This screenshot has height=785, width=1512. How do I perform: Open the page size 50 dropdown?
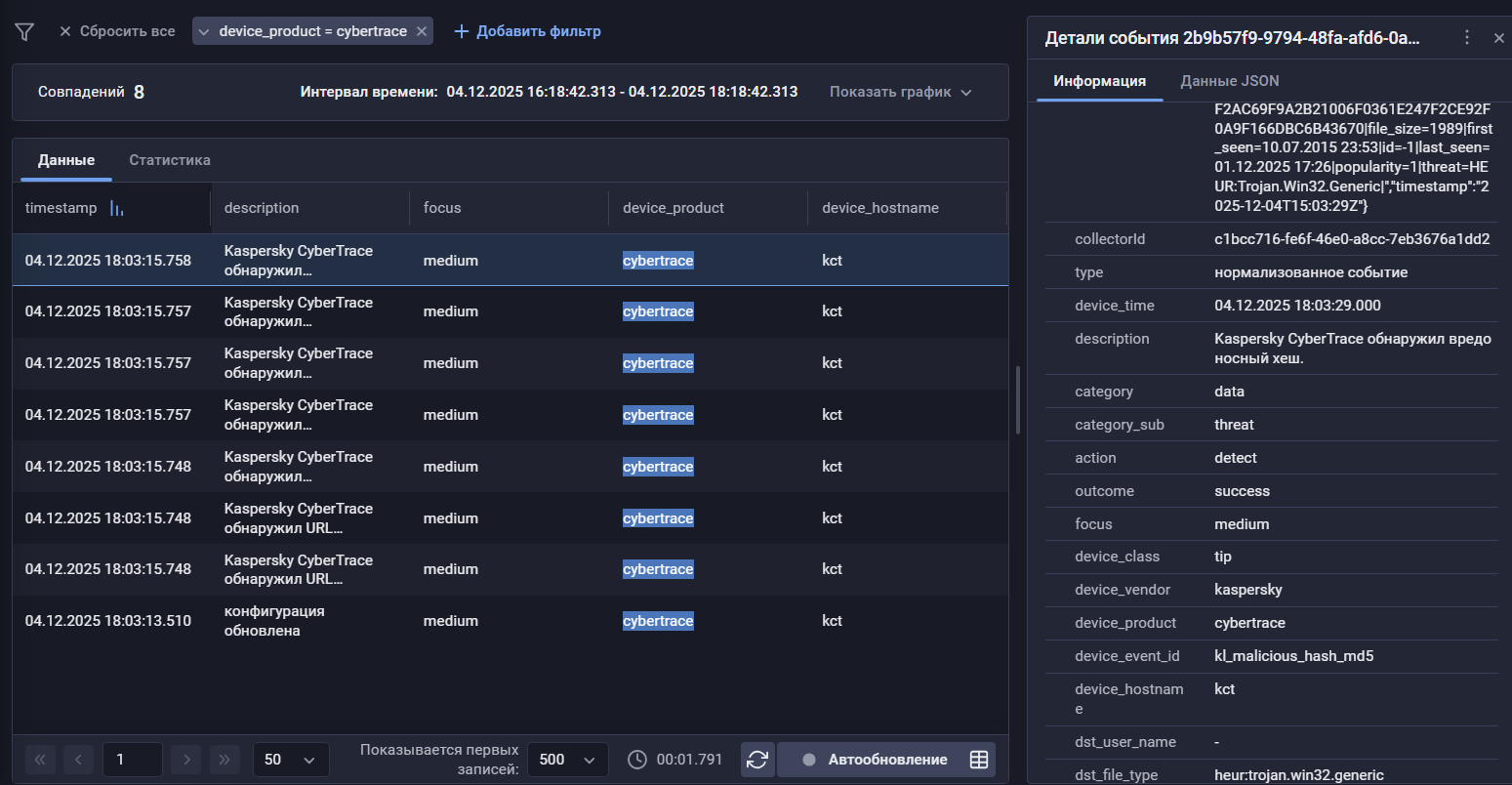click(290, 759)
